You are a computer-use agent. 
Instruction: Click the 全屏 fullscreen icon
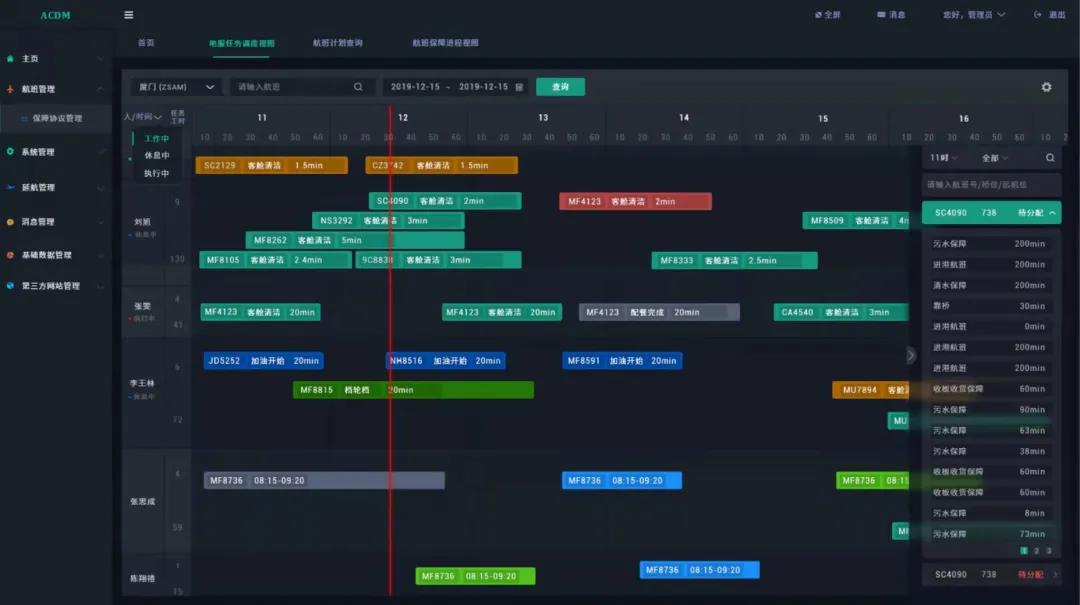coord(818,15)
